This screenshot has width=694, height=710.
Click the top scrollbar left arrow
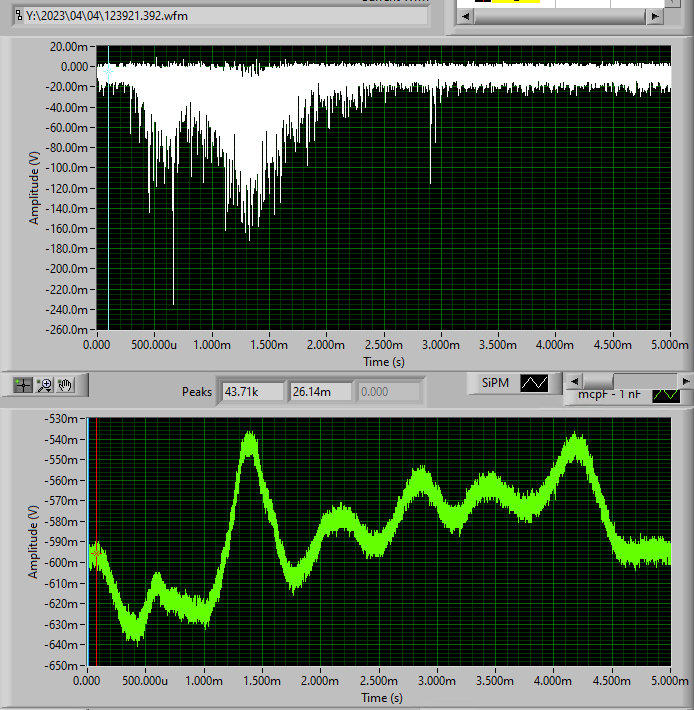(x=465, y=17)
